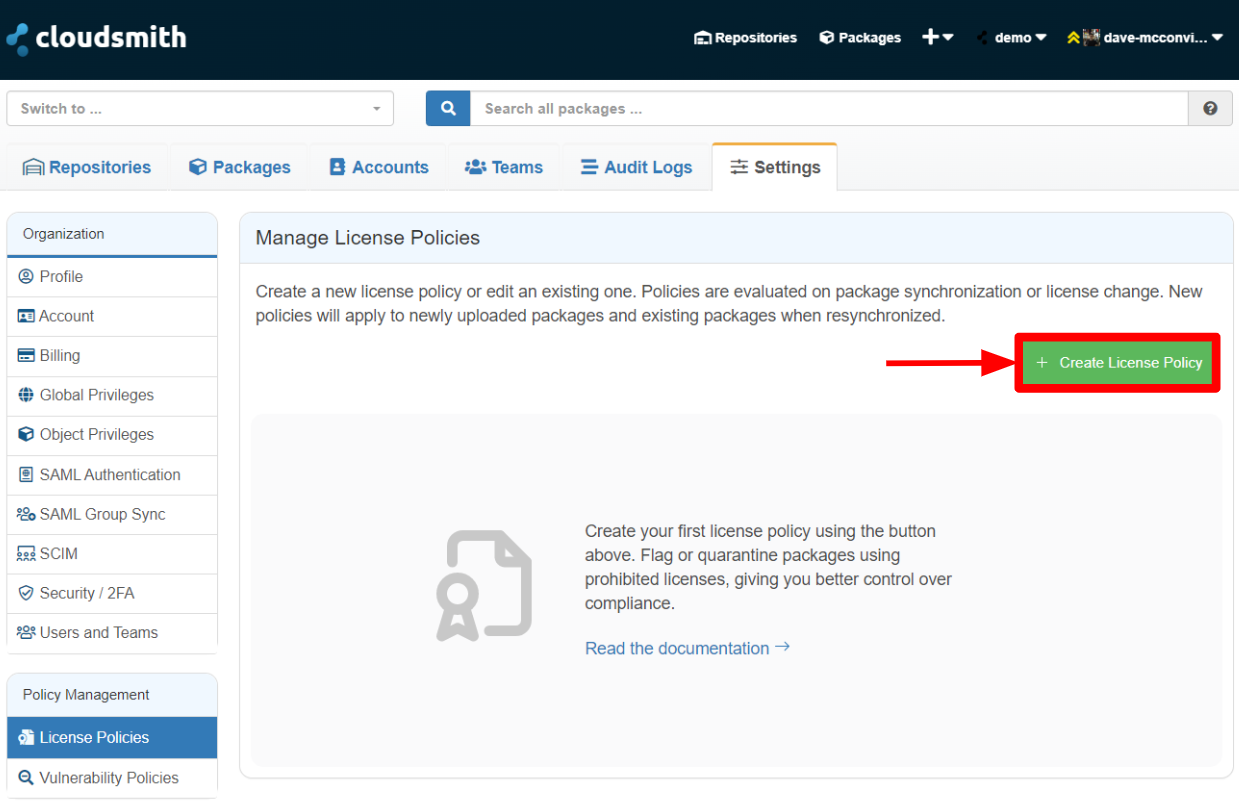The height and width of the screenshot is (801, 1239).
Task: Open SAML Authentication in sidebar
Action: tap(112, 475)
